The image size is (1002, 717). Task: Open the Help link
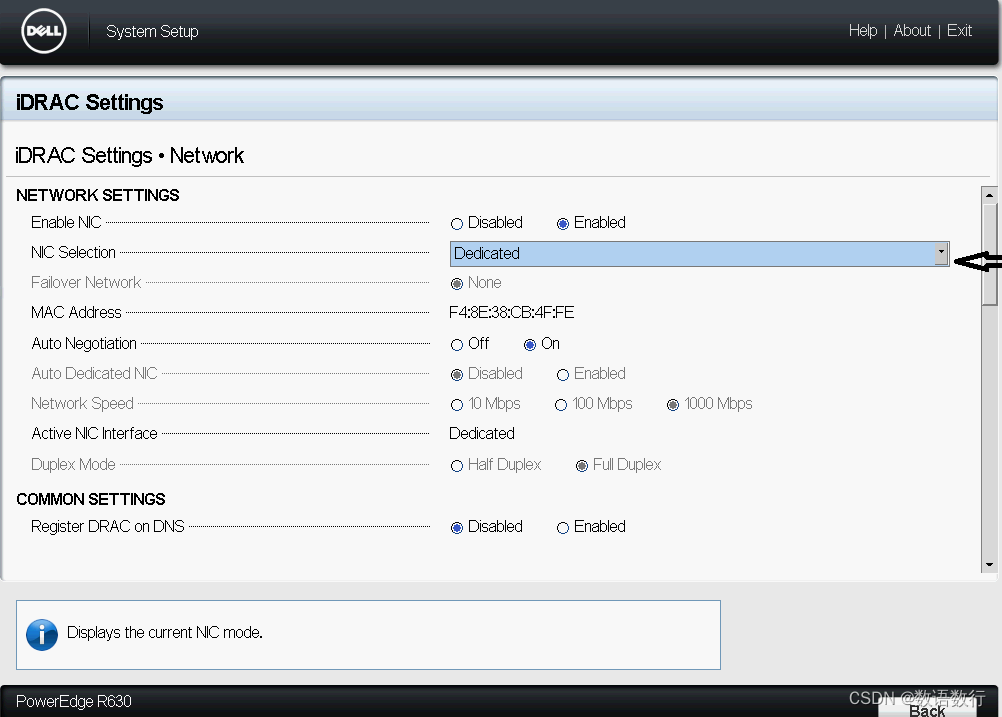[x=863, y=31]
